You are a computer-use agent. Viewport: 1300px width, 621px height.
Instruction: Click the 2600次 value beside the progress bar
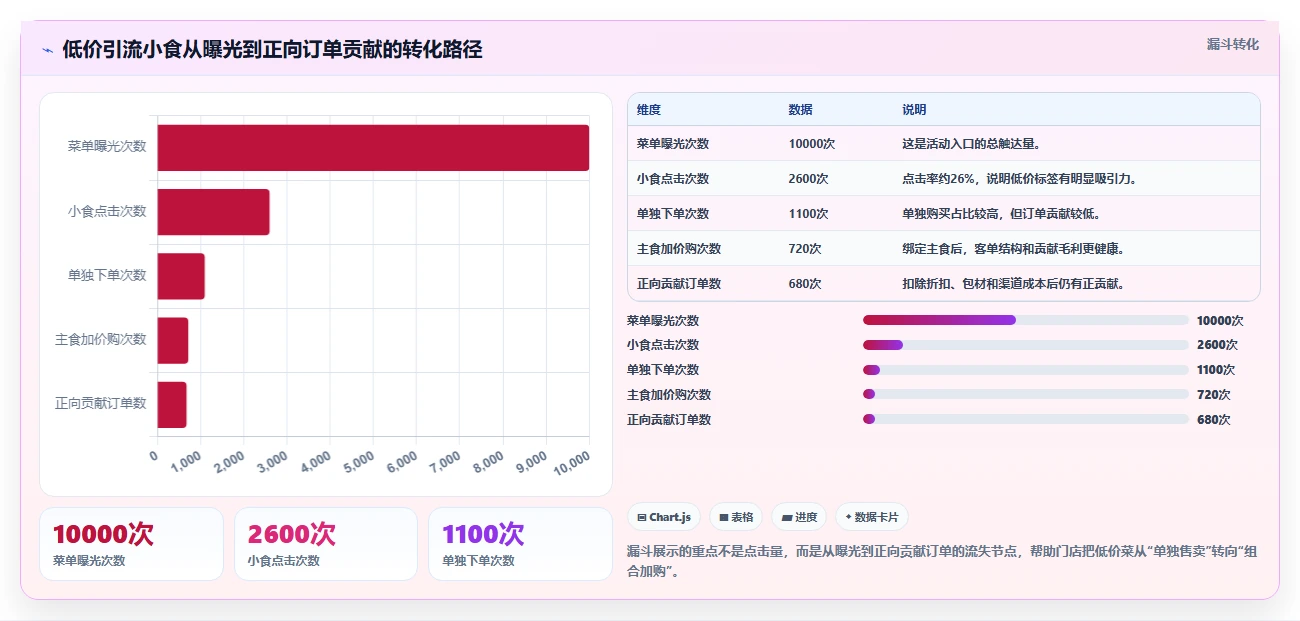tap(1217, 345)
